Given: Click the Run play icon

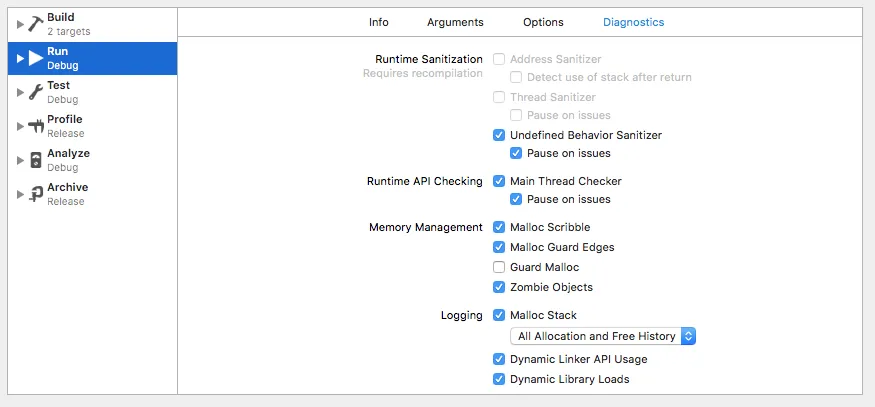Looking at the screenshot, I should (x=36, y=58).
